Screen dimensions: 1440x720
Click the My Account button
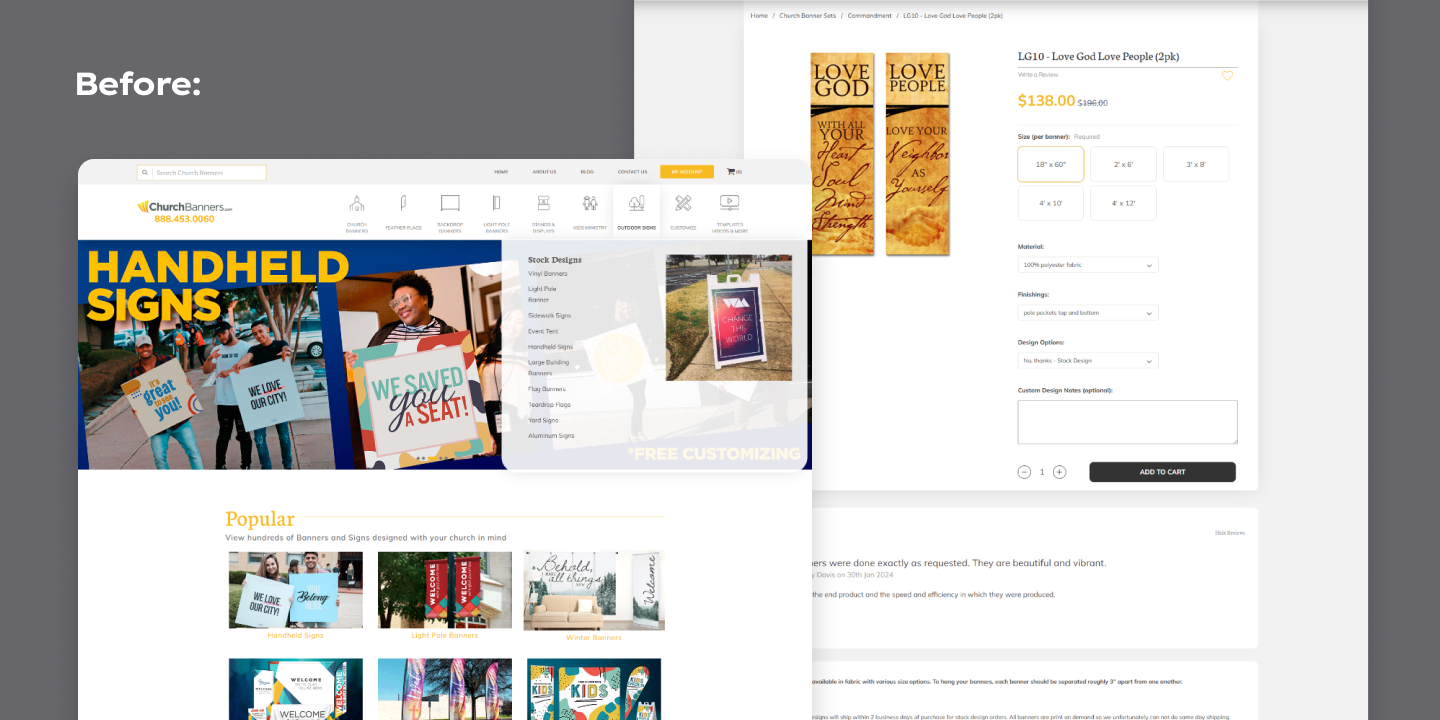coord(686,172)
